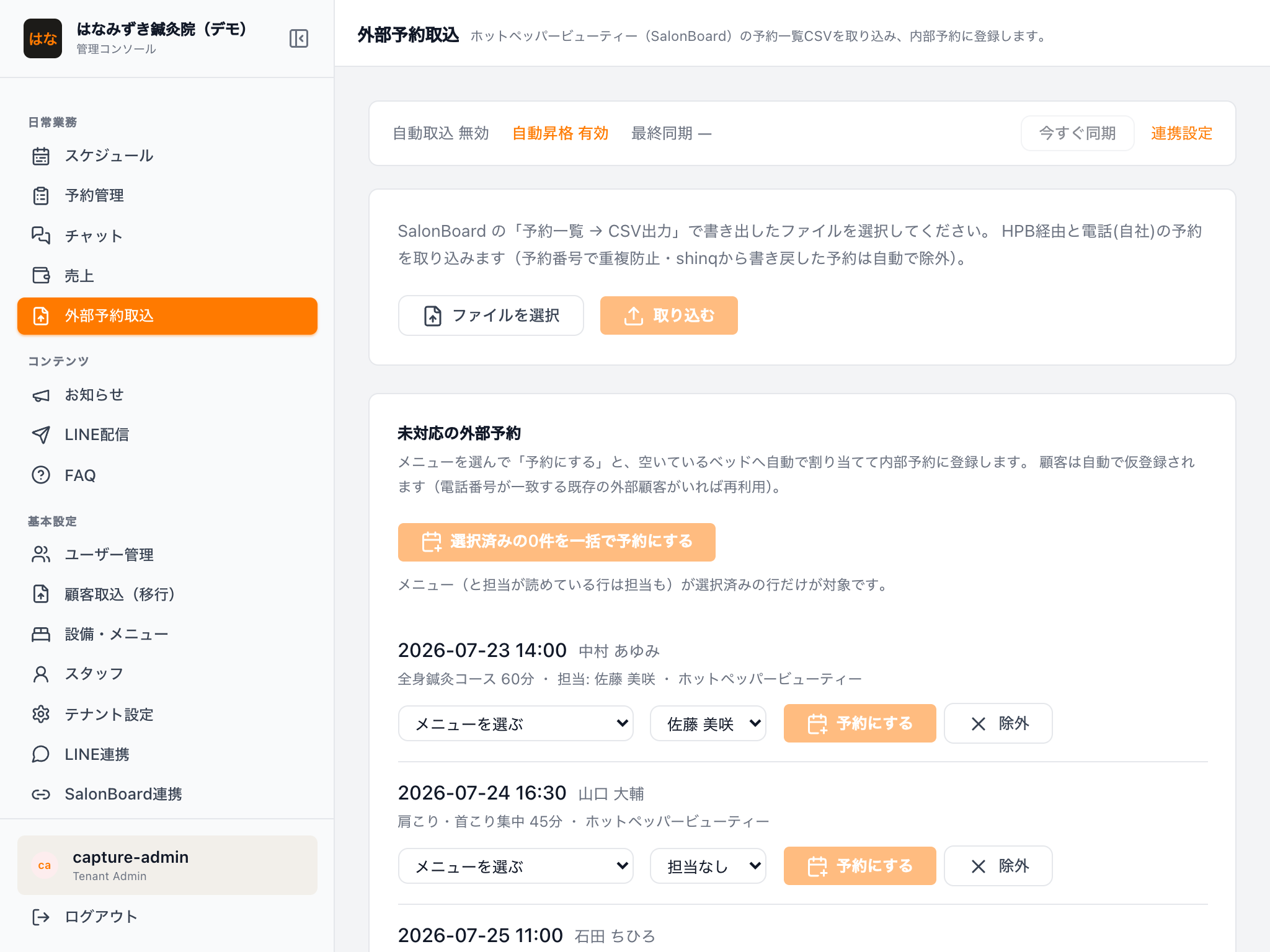
Task: Open テナント設定 menu item
Action: tap(167, 714)
